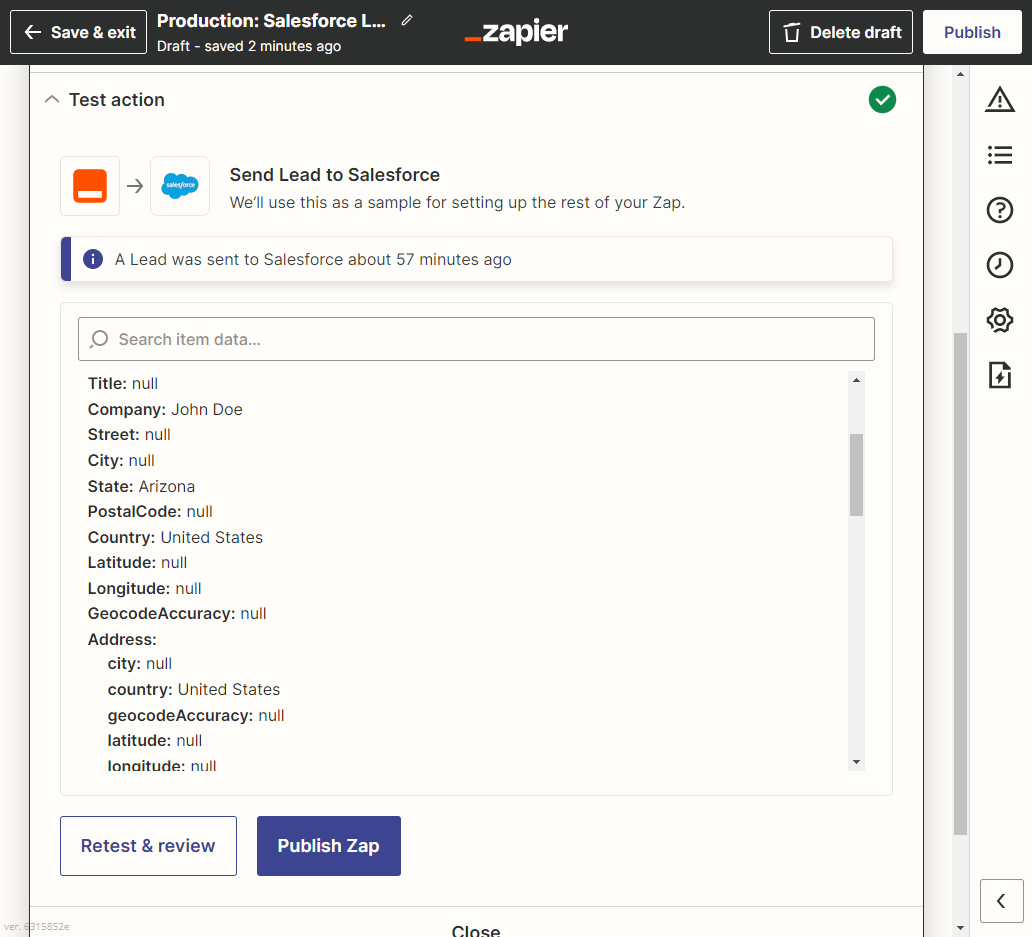
Task: Edit the Zap name with pencil icon
Action: (407, 20)
